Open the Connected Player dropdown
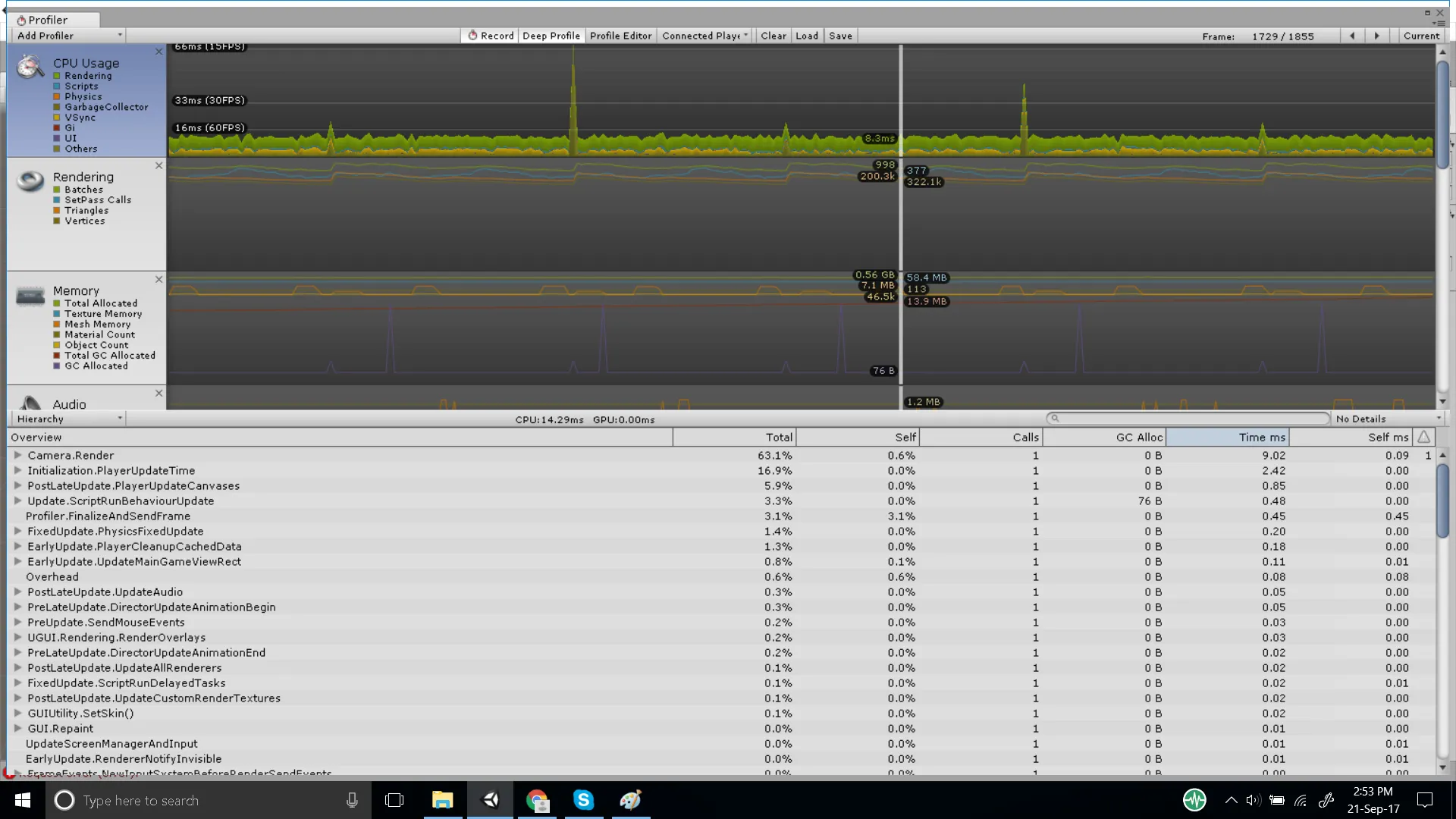The image size is (1456, 819). coord(704,36)
